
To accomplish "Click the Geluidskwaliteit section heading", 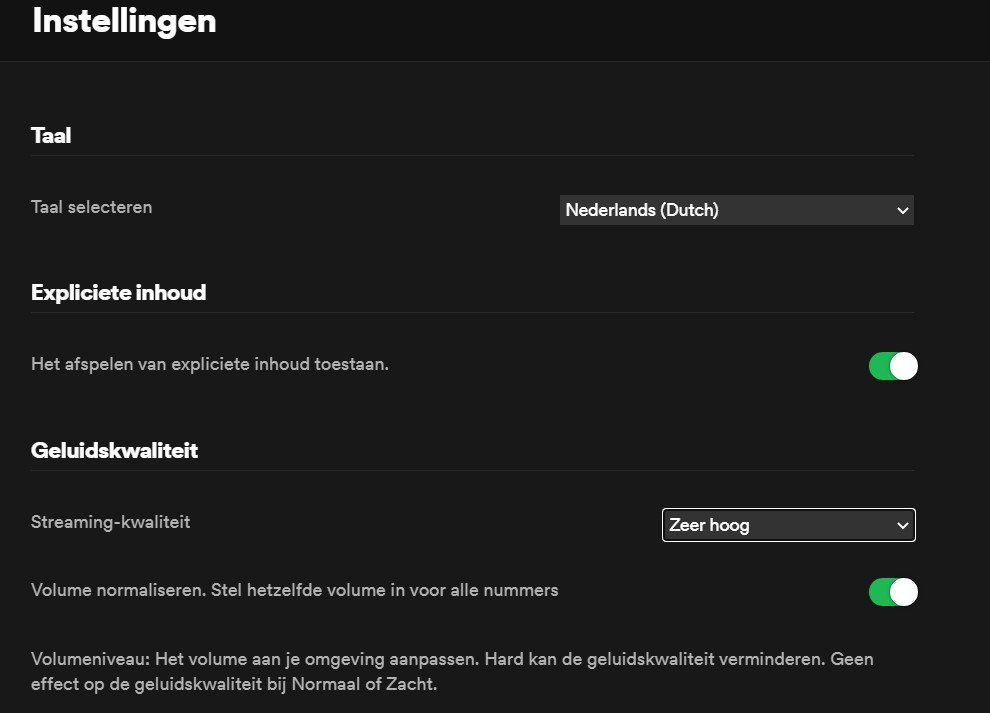I will (114, 450).
